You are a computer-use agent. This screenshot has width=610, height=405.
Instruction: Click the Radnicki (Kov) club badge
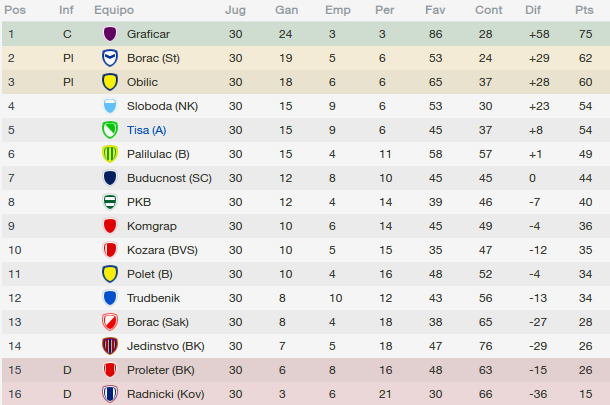click(110, 394)
